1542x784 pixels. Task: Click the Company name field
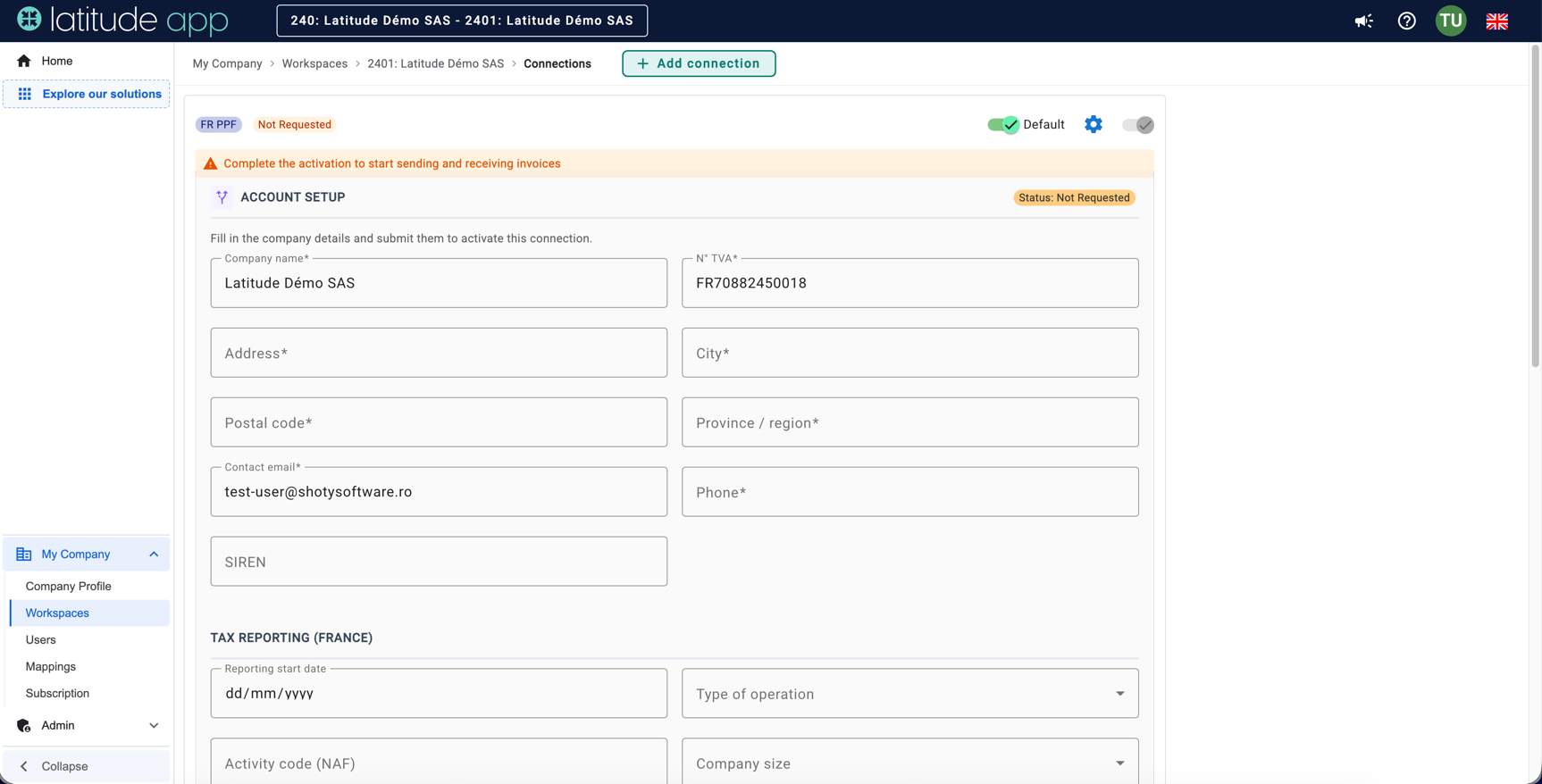439,283
